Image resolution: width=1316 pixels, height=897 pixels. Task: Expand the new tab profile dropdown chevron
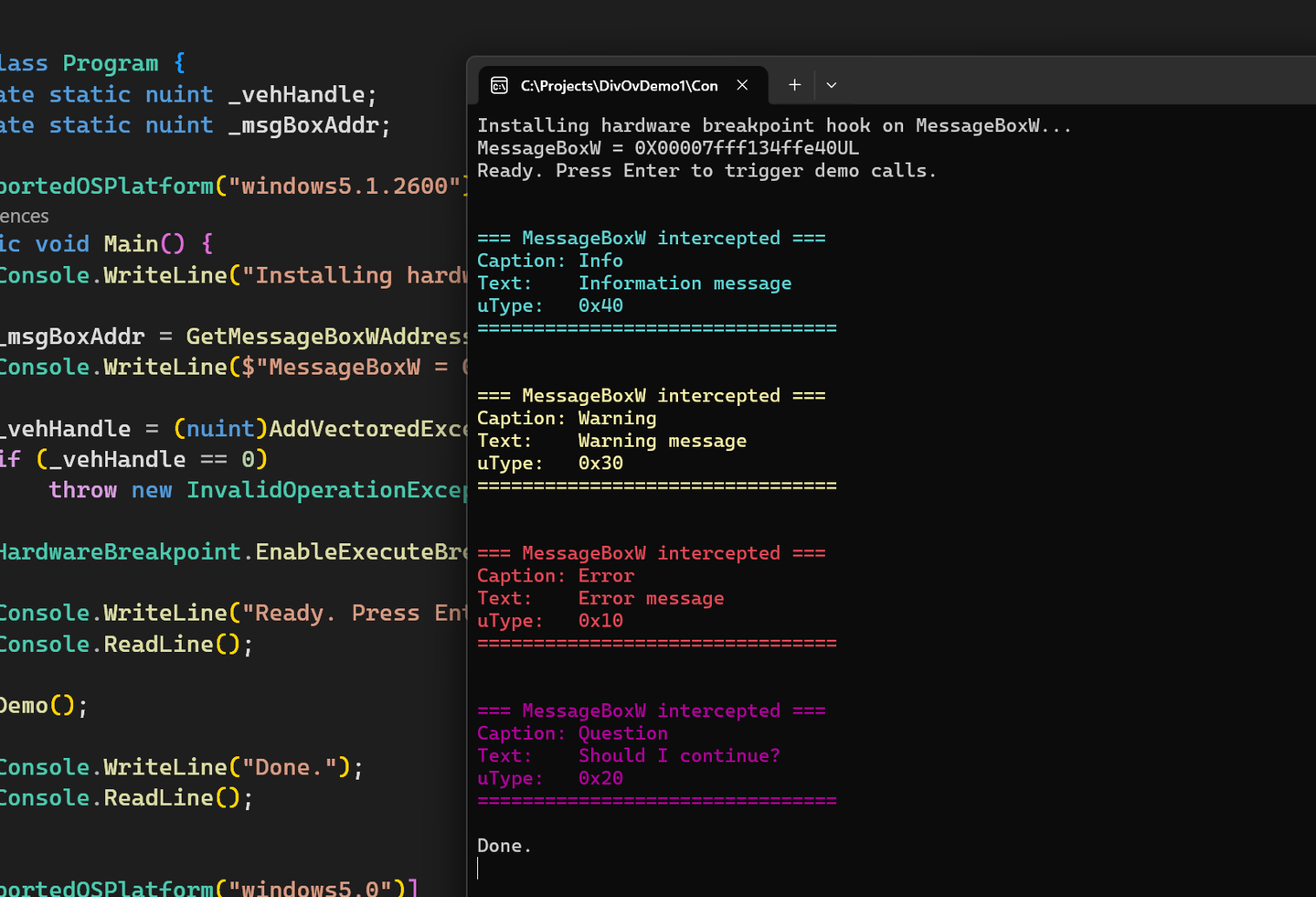pos(831,85)
